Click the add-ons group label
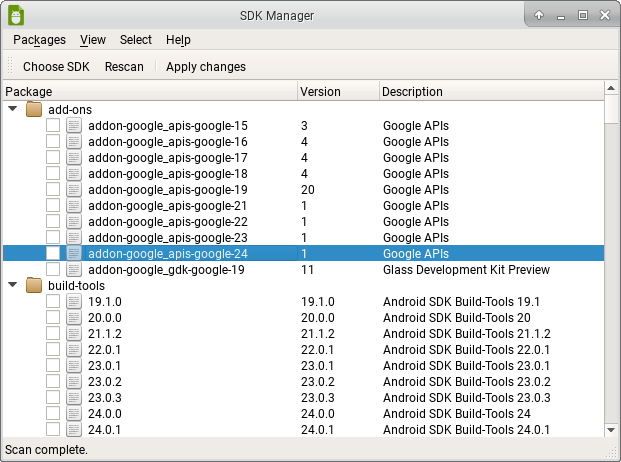 (x=70, y=110)
